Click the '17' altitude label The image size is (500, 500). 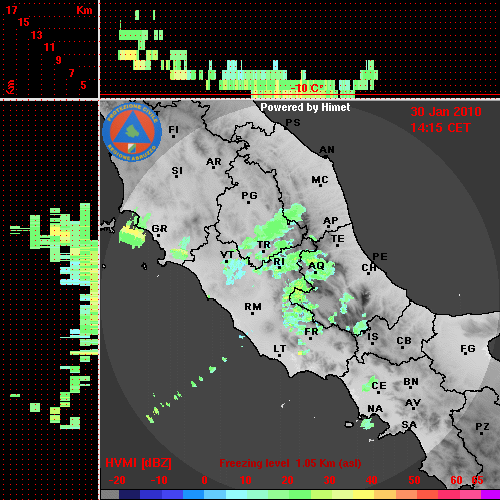coord(11,10)
